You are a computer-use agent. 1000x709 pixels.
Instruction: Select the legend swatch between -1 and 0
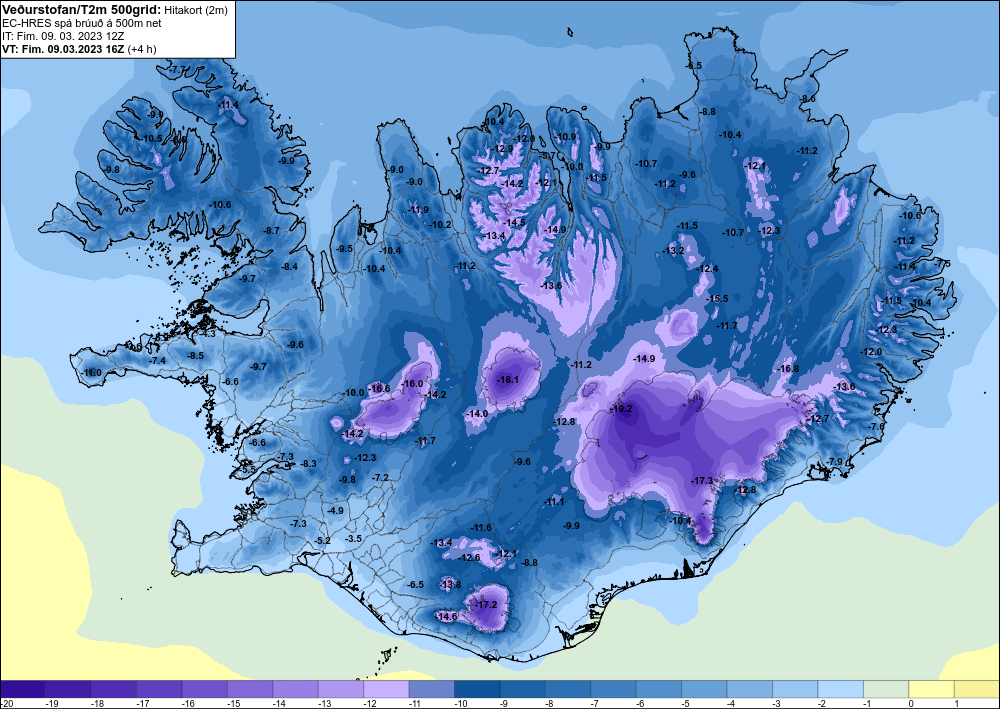coord(886,689)
